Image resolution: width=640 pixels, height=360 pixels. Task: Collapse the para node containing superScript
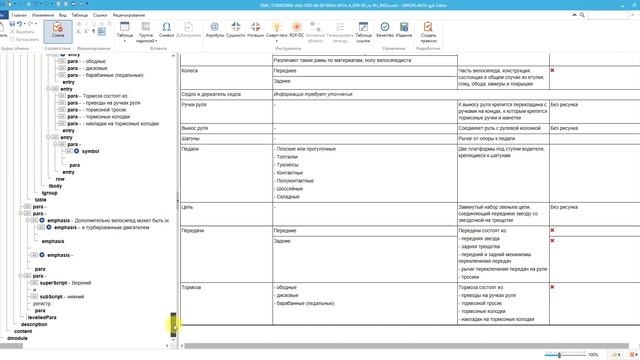click(x=21, y=276)
